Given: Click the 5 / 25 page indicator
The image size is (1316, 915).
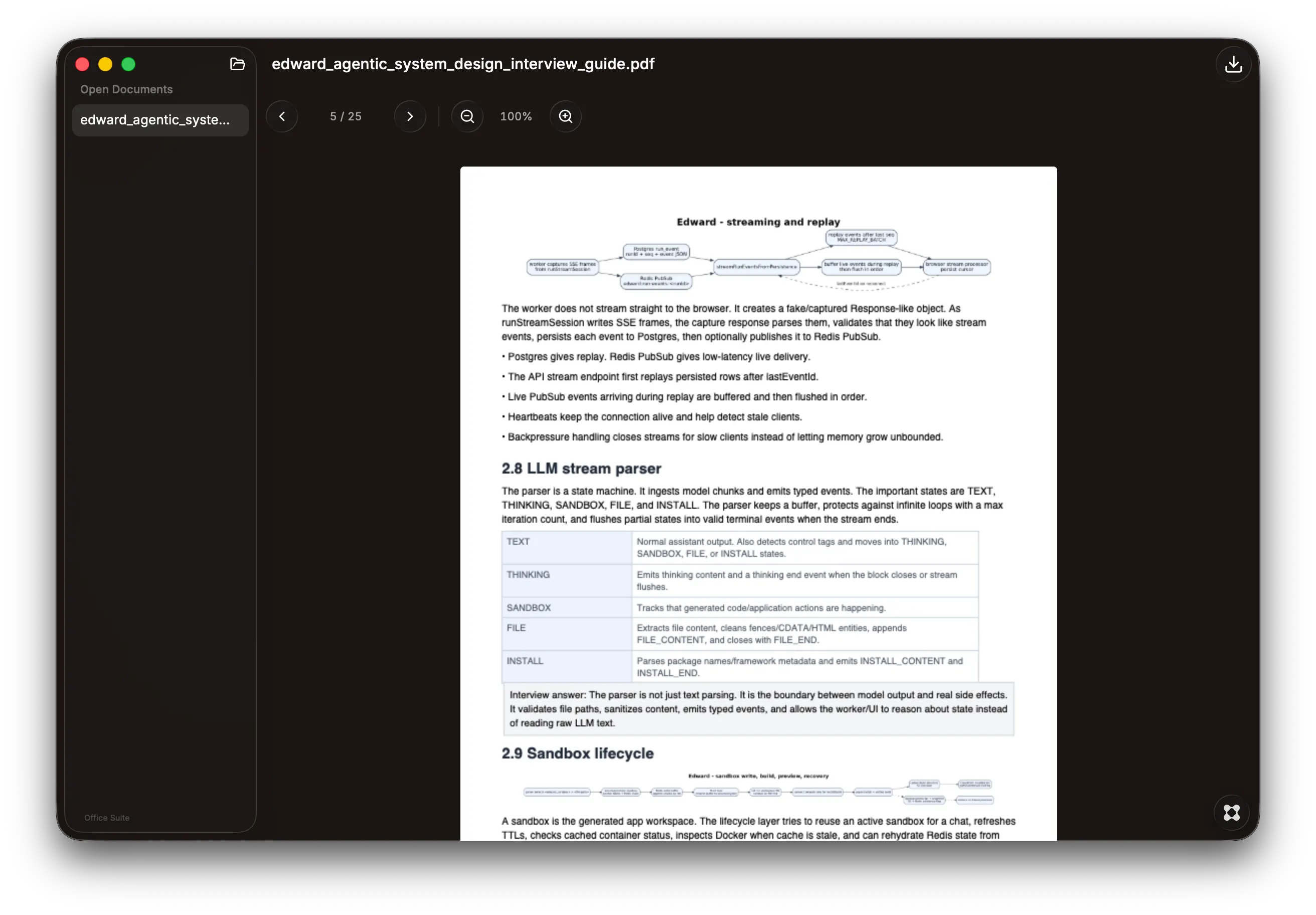Looking at the screenshot, I should (346, 116).
